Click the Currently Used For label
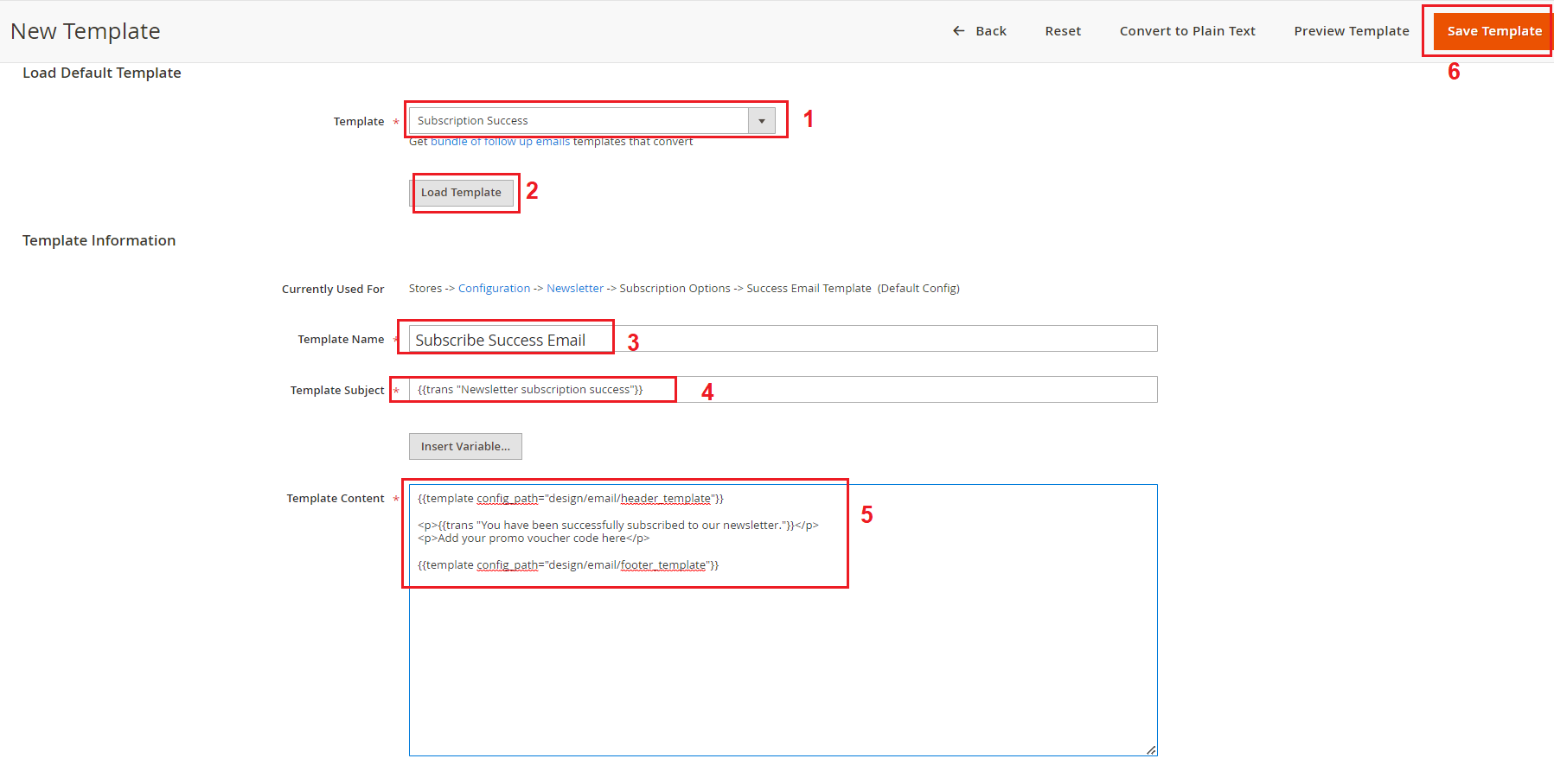The image size is (1554, 784). [x=333, y=289]
